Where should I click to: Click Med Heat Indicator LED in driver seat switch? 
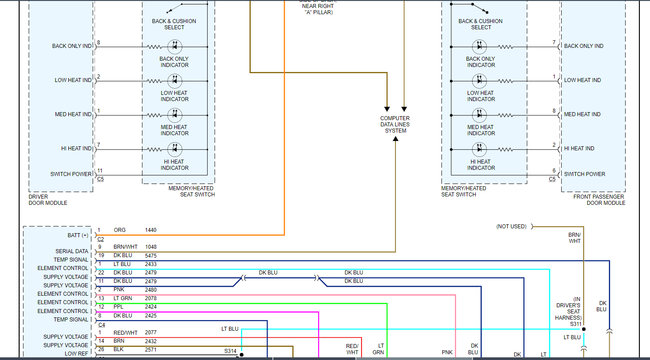coord(175,115)
